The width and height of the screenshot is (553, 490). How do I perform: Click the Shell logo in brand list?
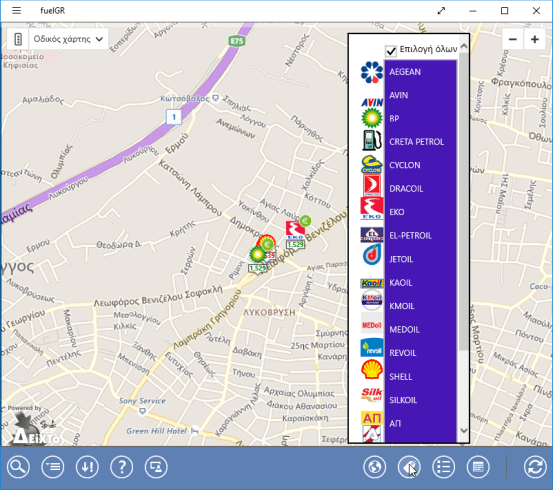click(372, 369)
